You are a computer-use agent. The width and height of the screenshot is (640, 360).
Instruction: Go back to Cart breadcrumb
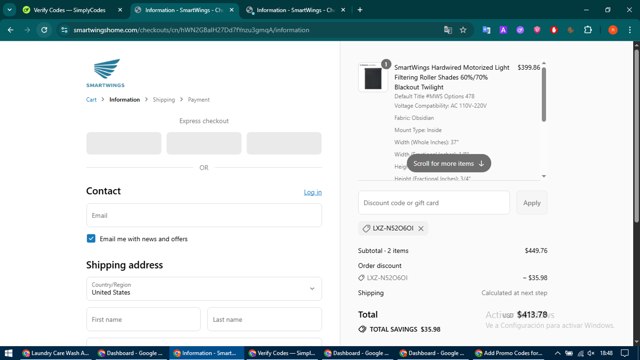point(91,100)
